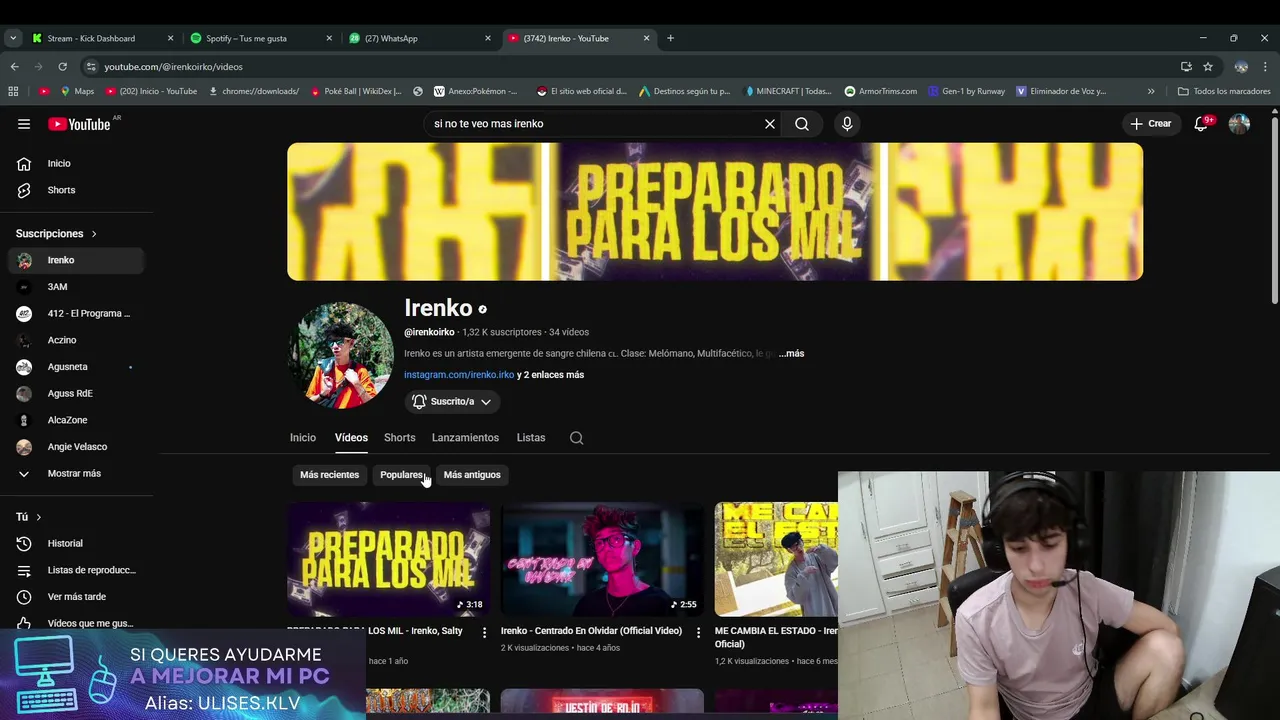Open the YouTube hamburger guide menu
Screen dimensions: 1280x720
click(24, 124)
